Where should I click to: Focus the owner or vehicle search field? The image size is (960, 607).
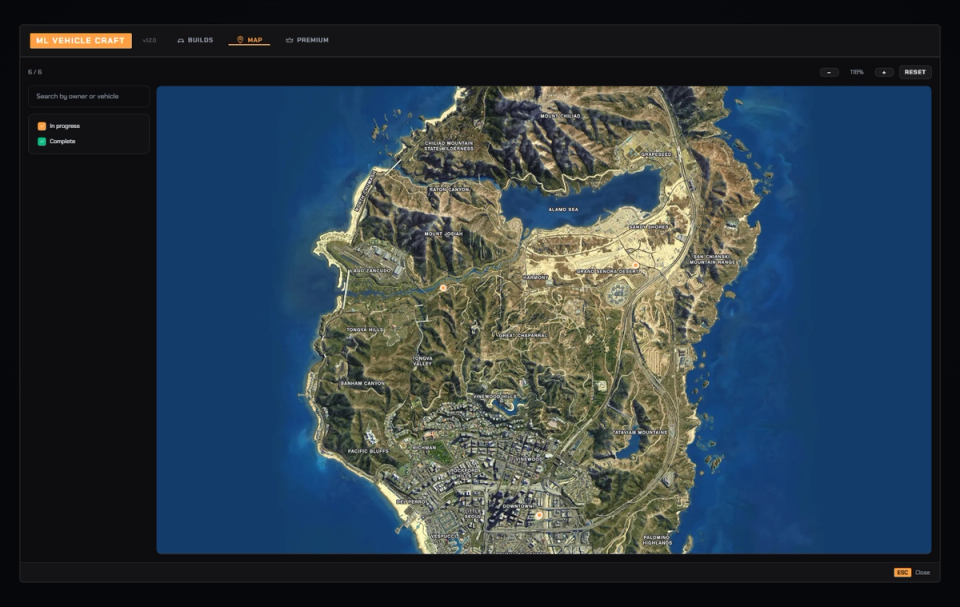coord(89,96)
